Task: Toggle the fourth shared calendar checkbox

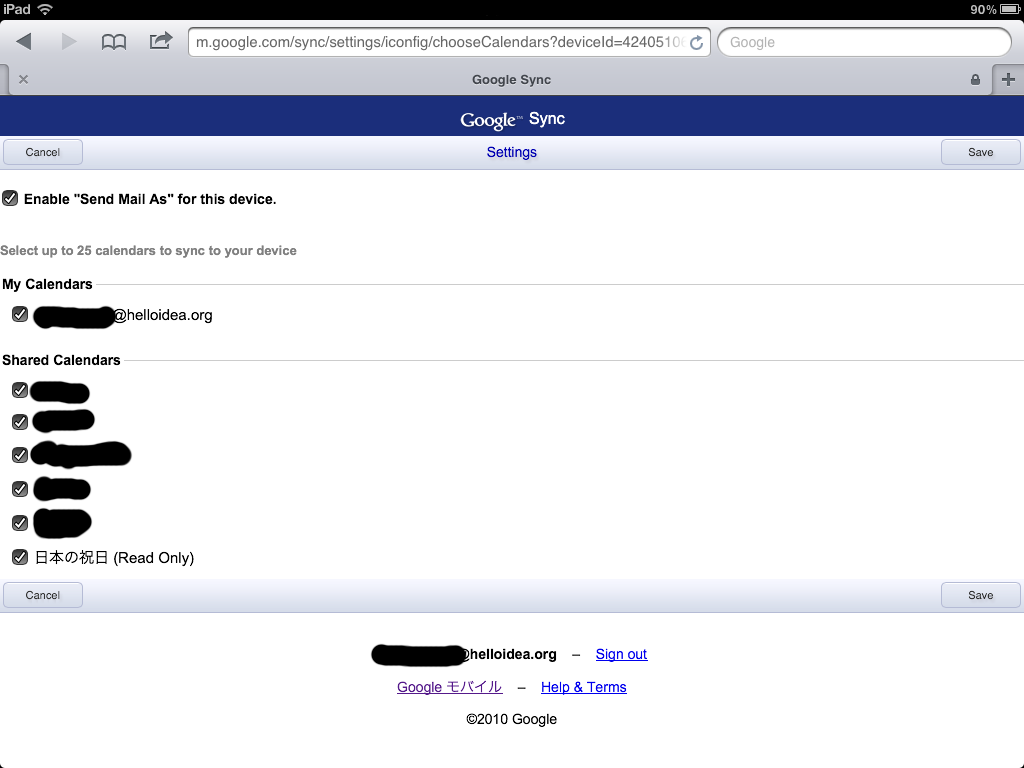Action: pos(20,488)
